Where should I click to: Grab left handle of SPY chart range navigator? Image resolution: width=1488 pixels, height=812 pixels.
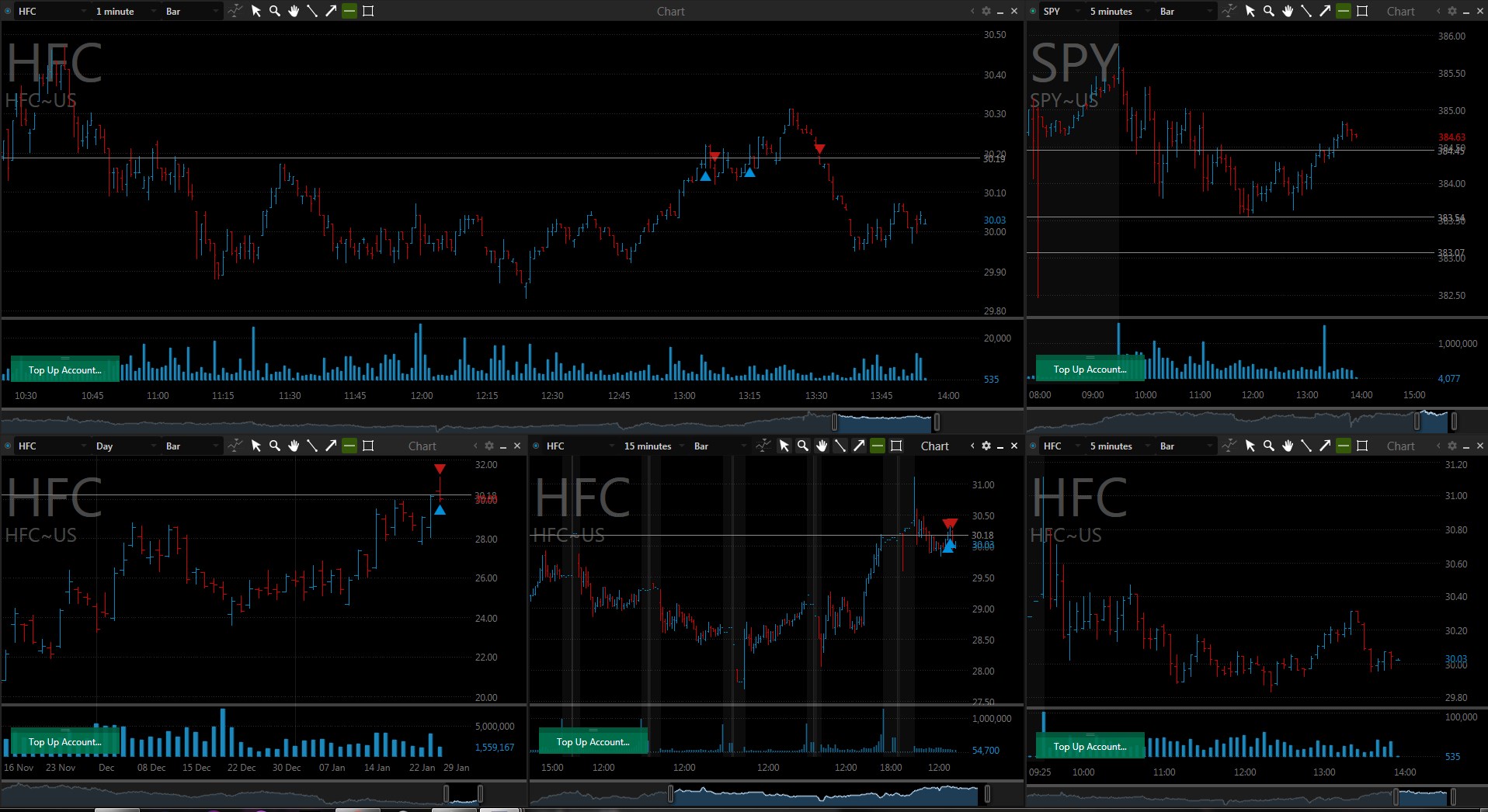point(1417,422)
